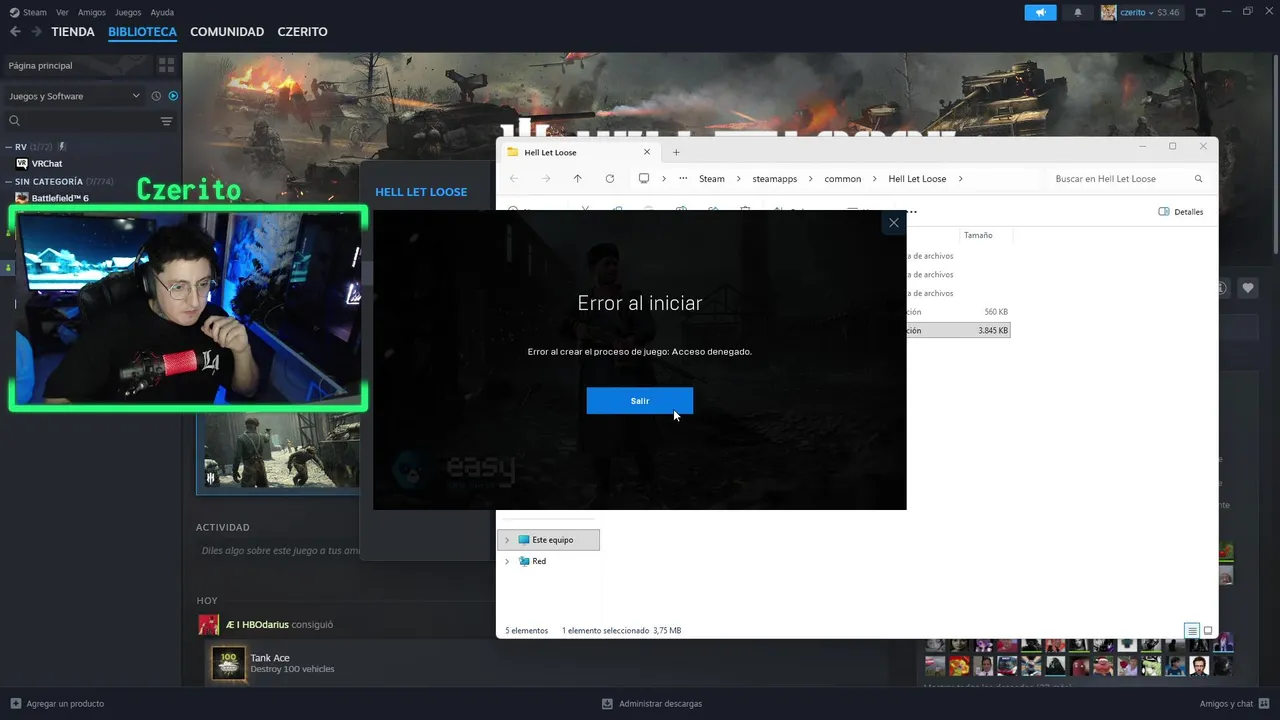Click Explorer forward arrow
The width and height of the screenshot is (1280, 720).
(546, 179)
